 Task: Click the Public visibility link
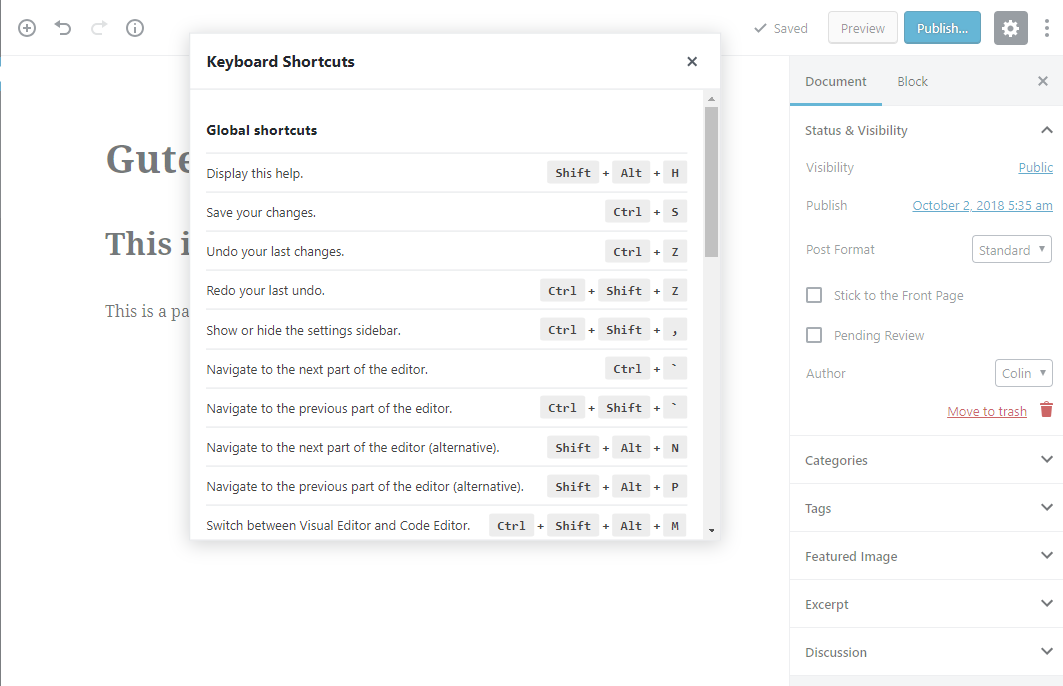point(1035,168)
